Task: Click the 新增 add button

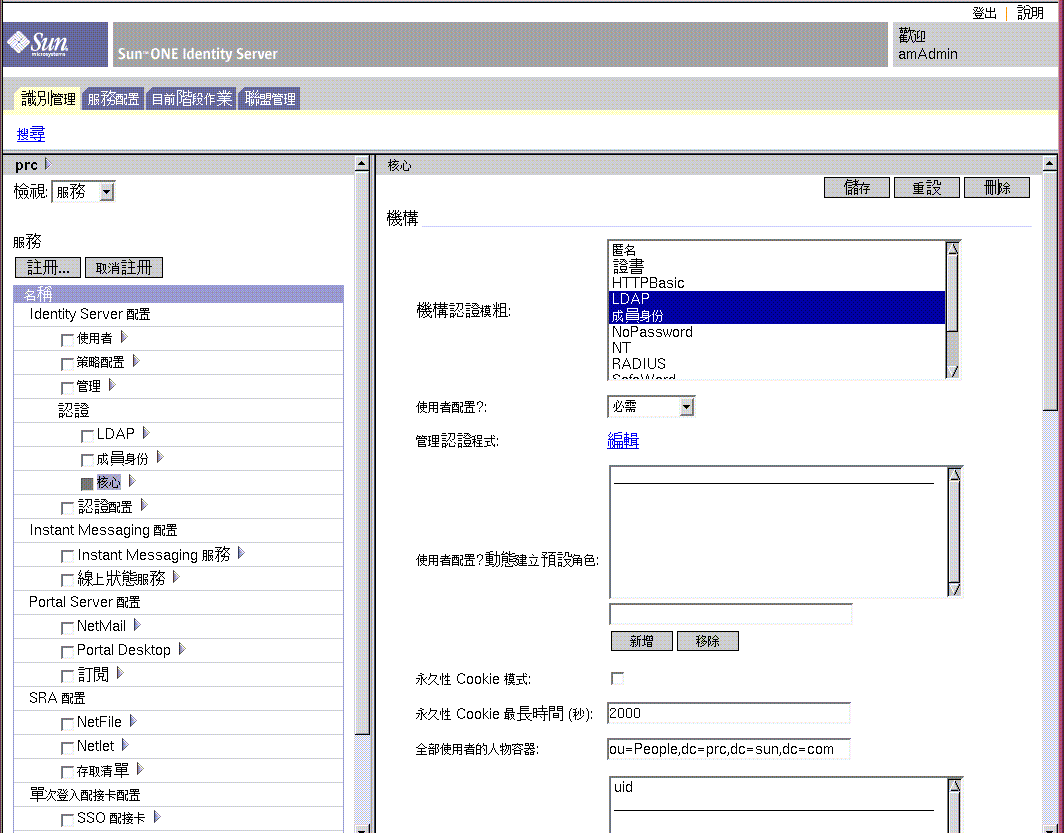Action: (641, 641)
